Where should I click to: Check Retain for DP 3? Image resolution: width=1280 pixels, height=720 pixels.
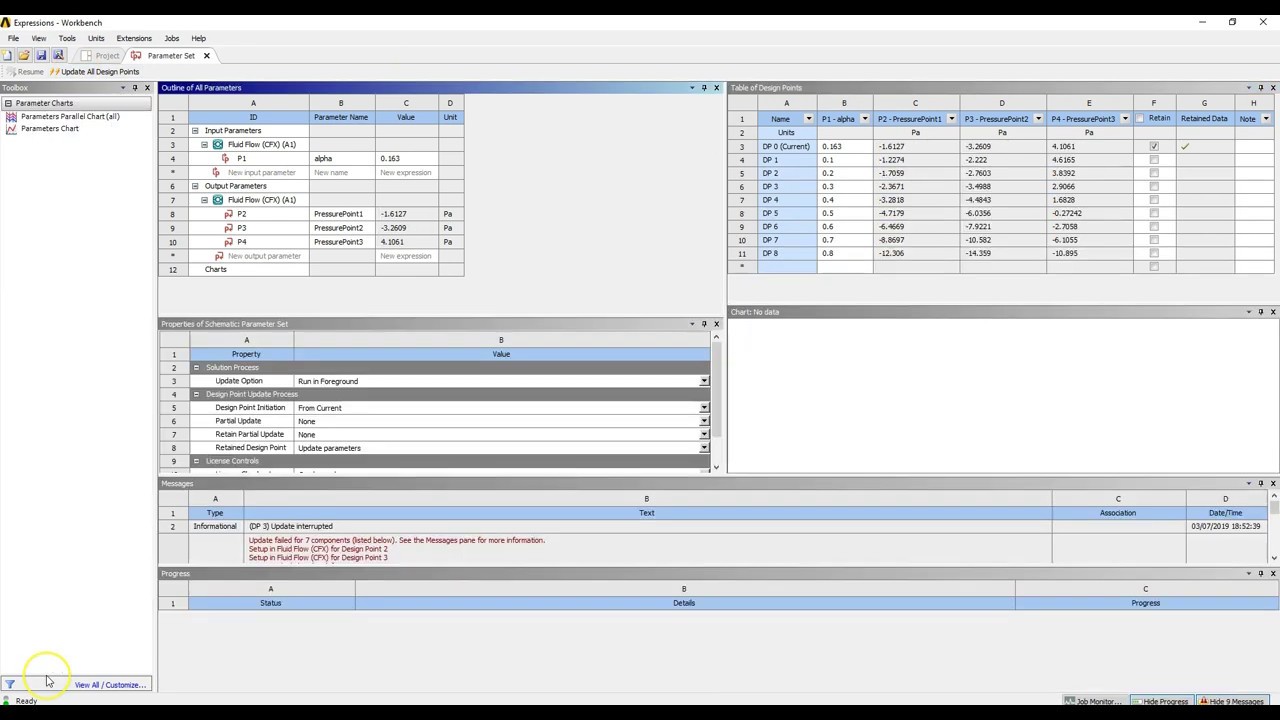tap(1154, 187)
